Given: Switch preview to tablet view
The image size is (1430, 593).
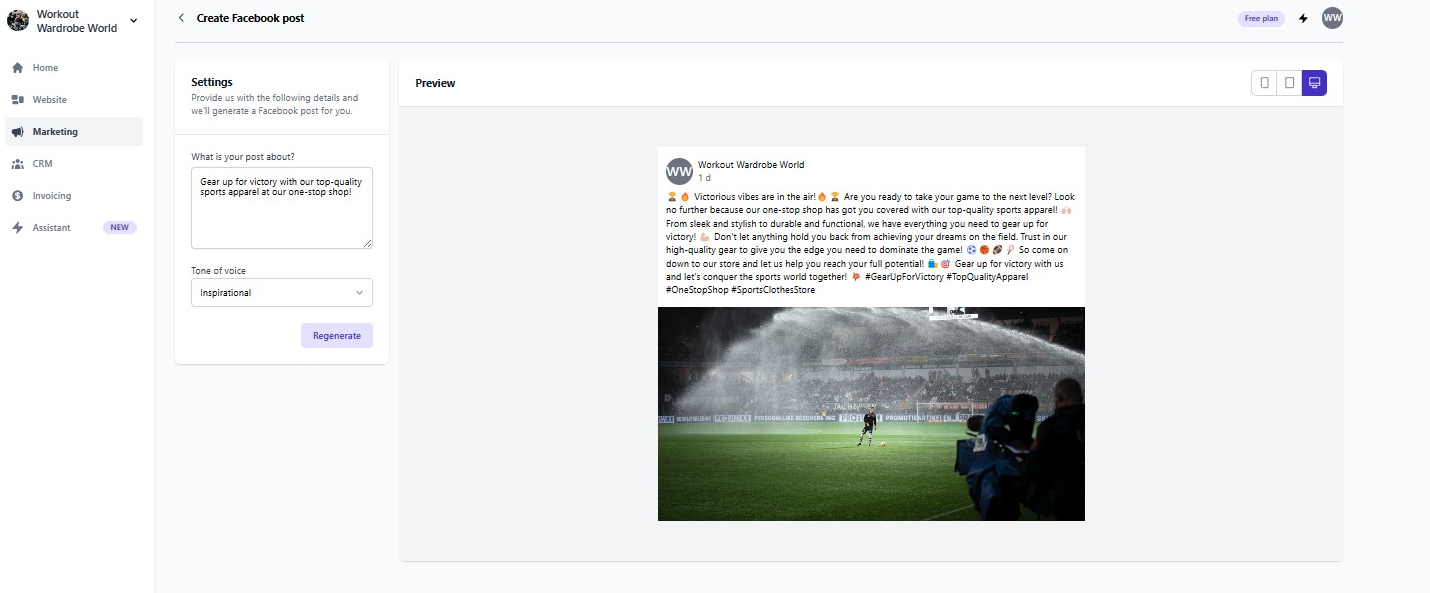Looking at the screenshot, I should tap(1290, 83).
